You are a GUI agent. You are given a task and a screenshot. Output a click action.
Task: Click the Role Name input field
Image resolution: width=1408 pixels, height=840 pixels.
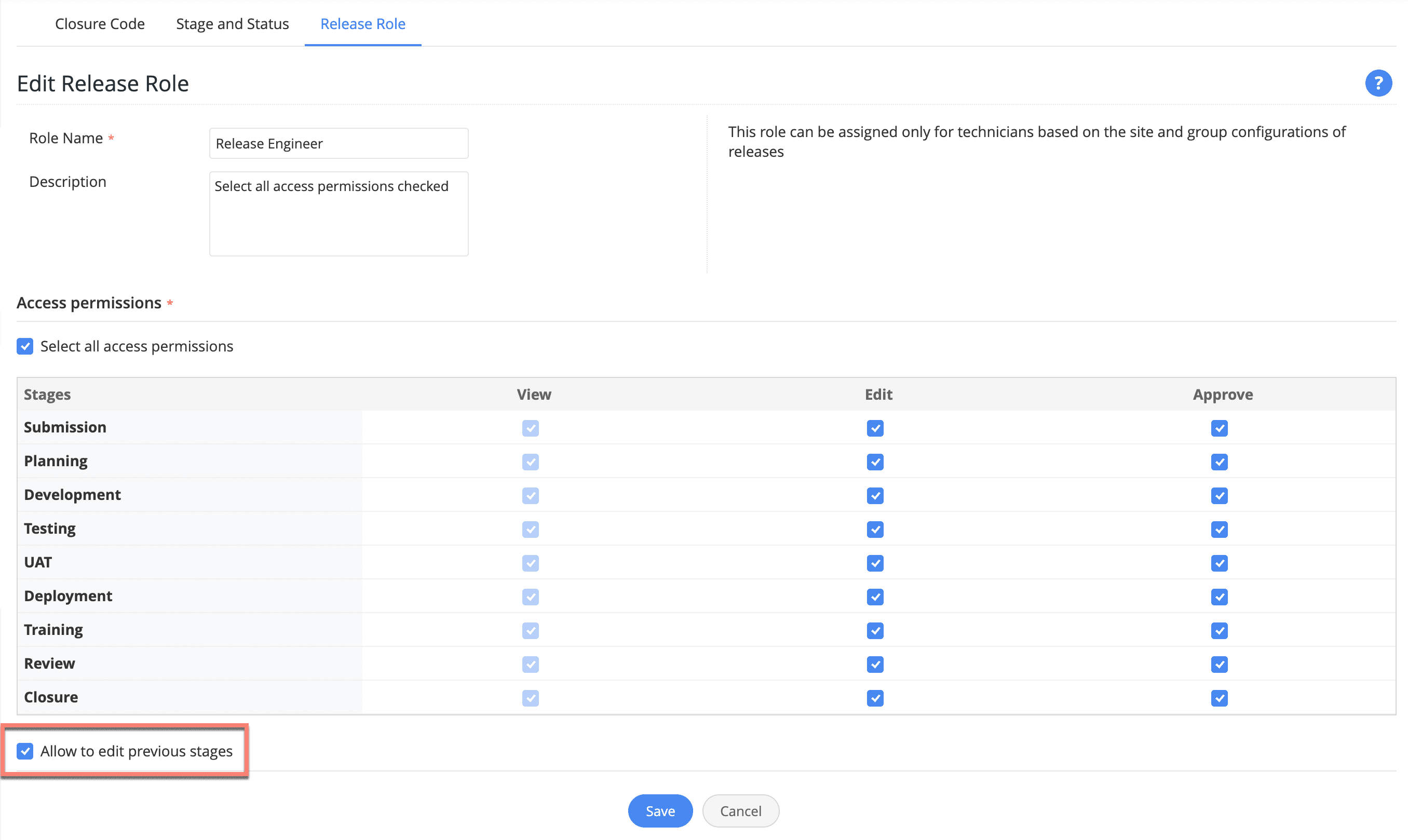click(x=339, y=143)
